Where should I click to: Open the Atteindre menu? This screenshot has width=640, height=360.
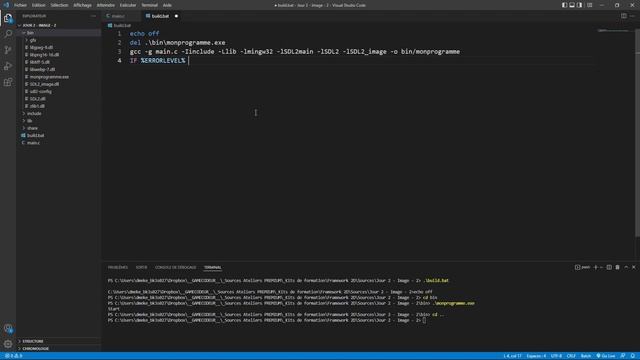(x=106, y=5)
